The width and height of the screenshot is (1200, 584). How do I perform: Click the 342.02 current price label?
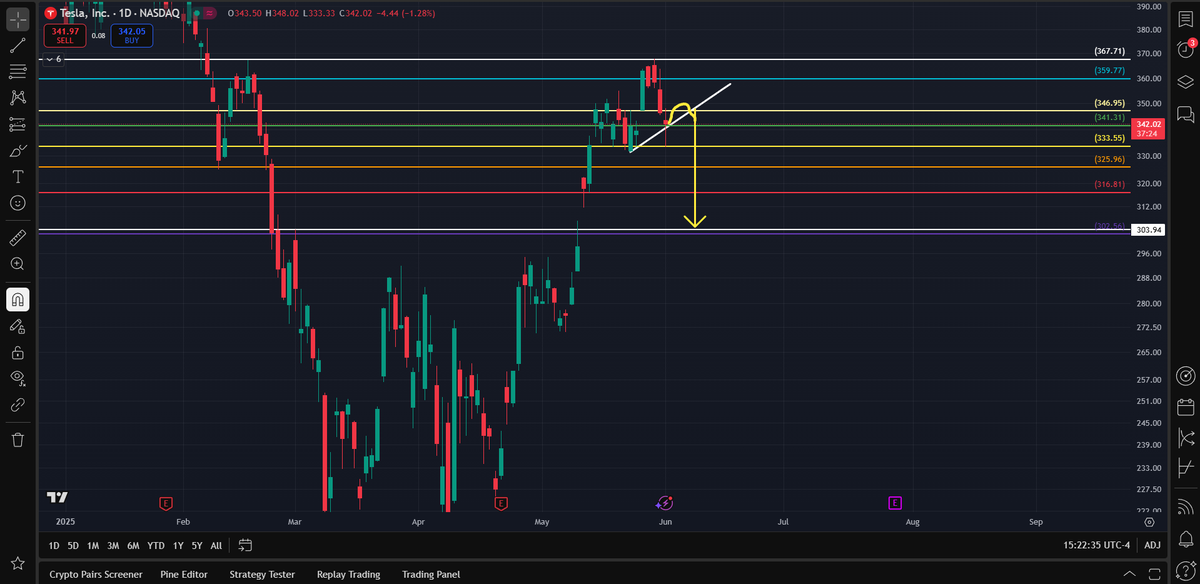[x=1149, y=128]
